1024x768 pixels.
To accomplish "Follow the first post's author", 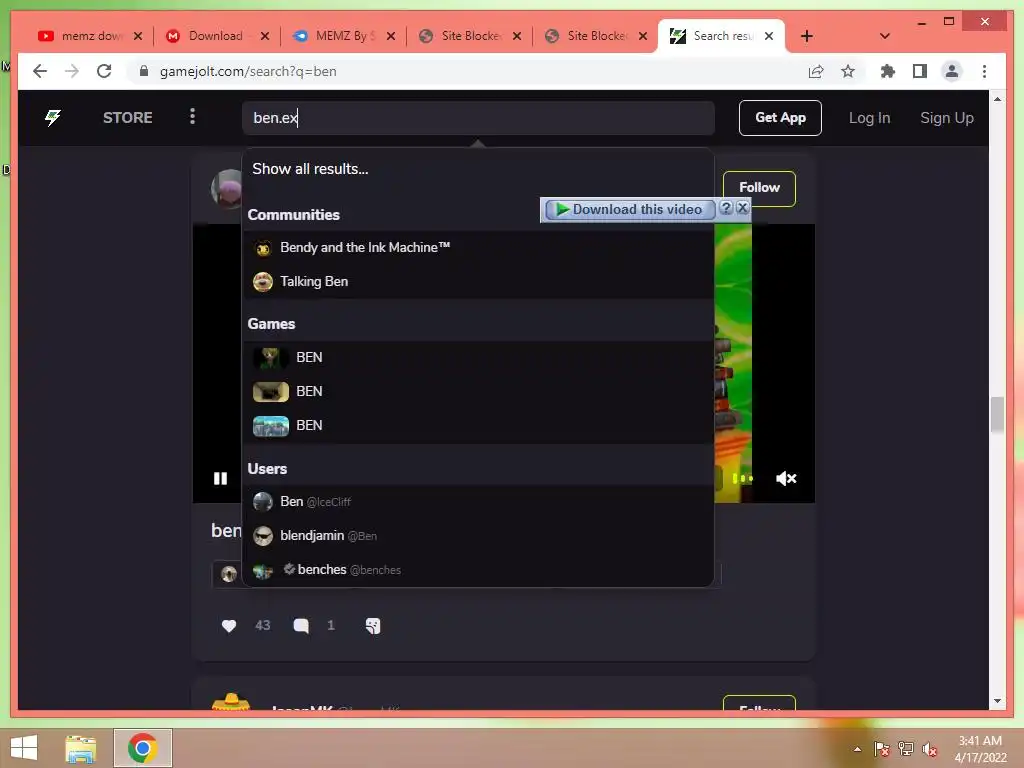I will pos(759,188).
